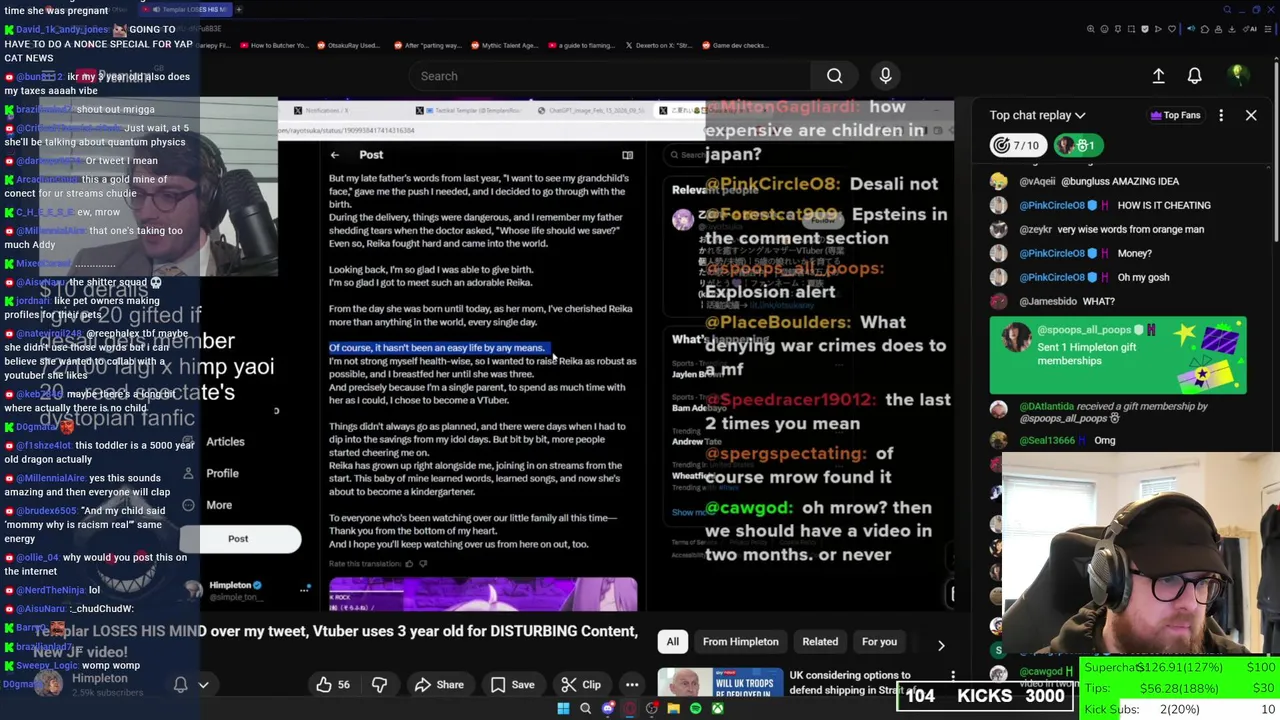The width and height of the screenshot is (1280, 720).
Task: Open the three-dot menu on UK troops video
Action: pos(953,676)
